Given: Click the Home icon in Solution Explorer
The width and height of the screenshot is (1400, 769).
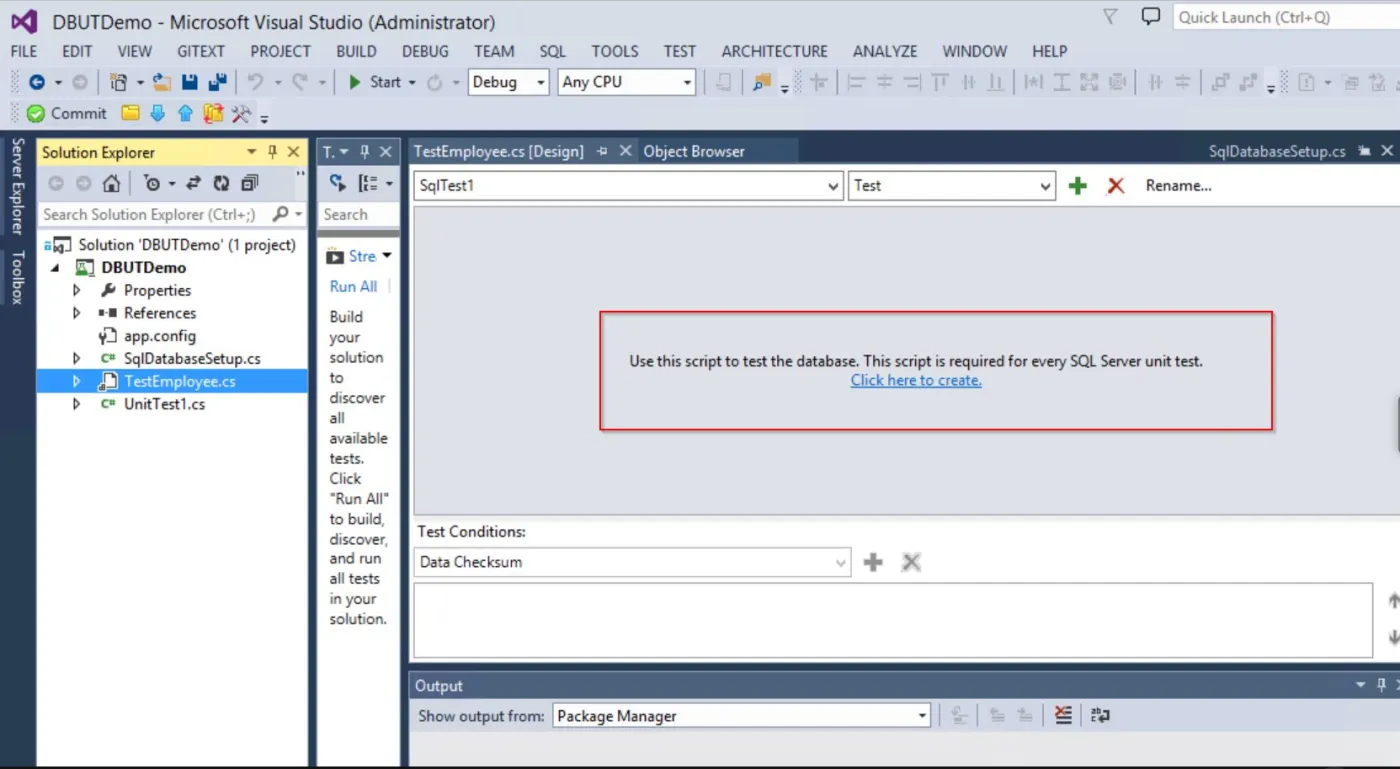Looking at the screenshot, I should [x=112, y=184].
